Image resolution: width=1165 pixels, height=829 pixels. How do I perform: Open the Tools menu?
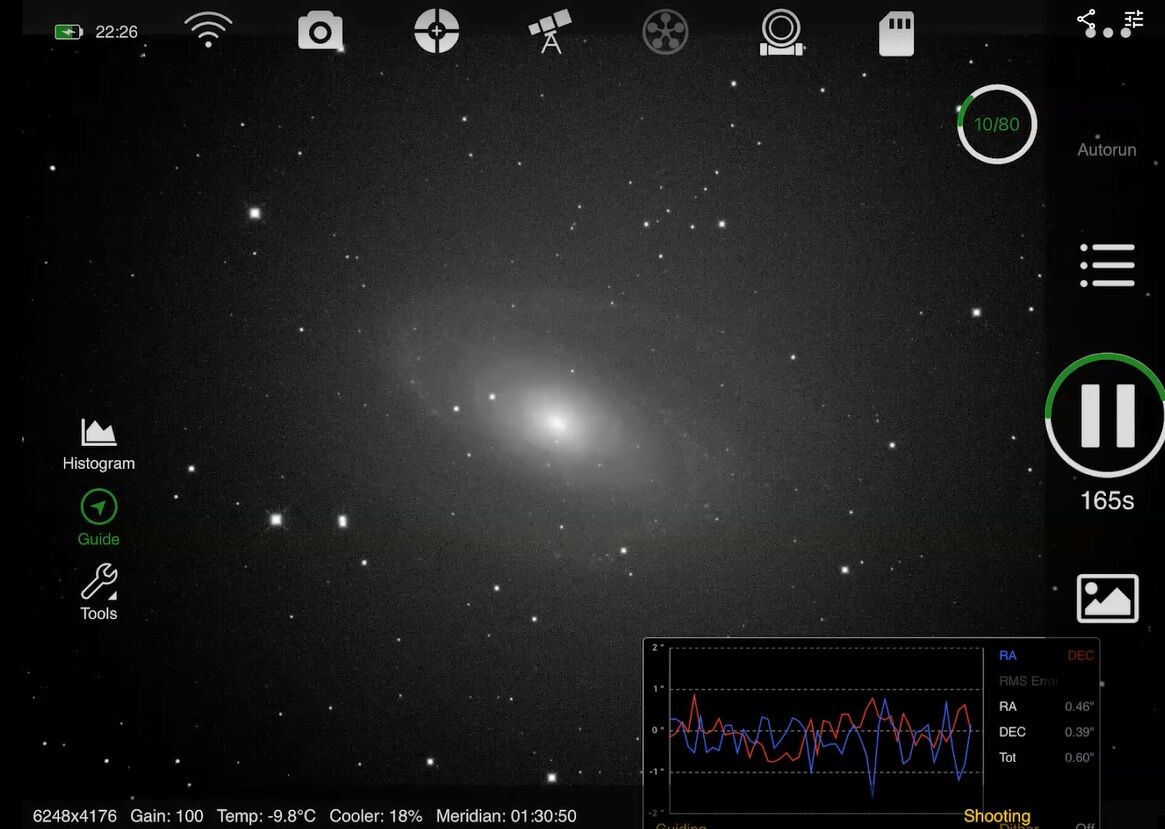click(x=99, y=593)
